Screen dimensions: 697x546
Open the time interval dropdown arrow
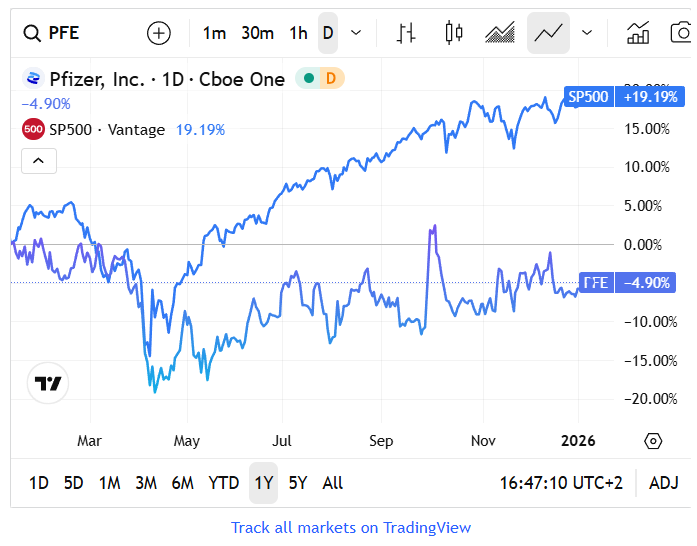click(x=356, y=33)
